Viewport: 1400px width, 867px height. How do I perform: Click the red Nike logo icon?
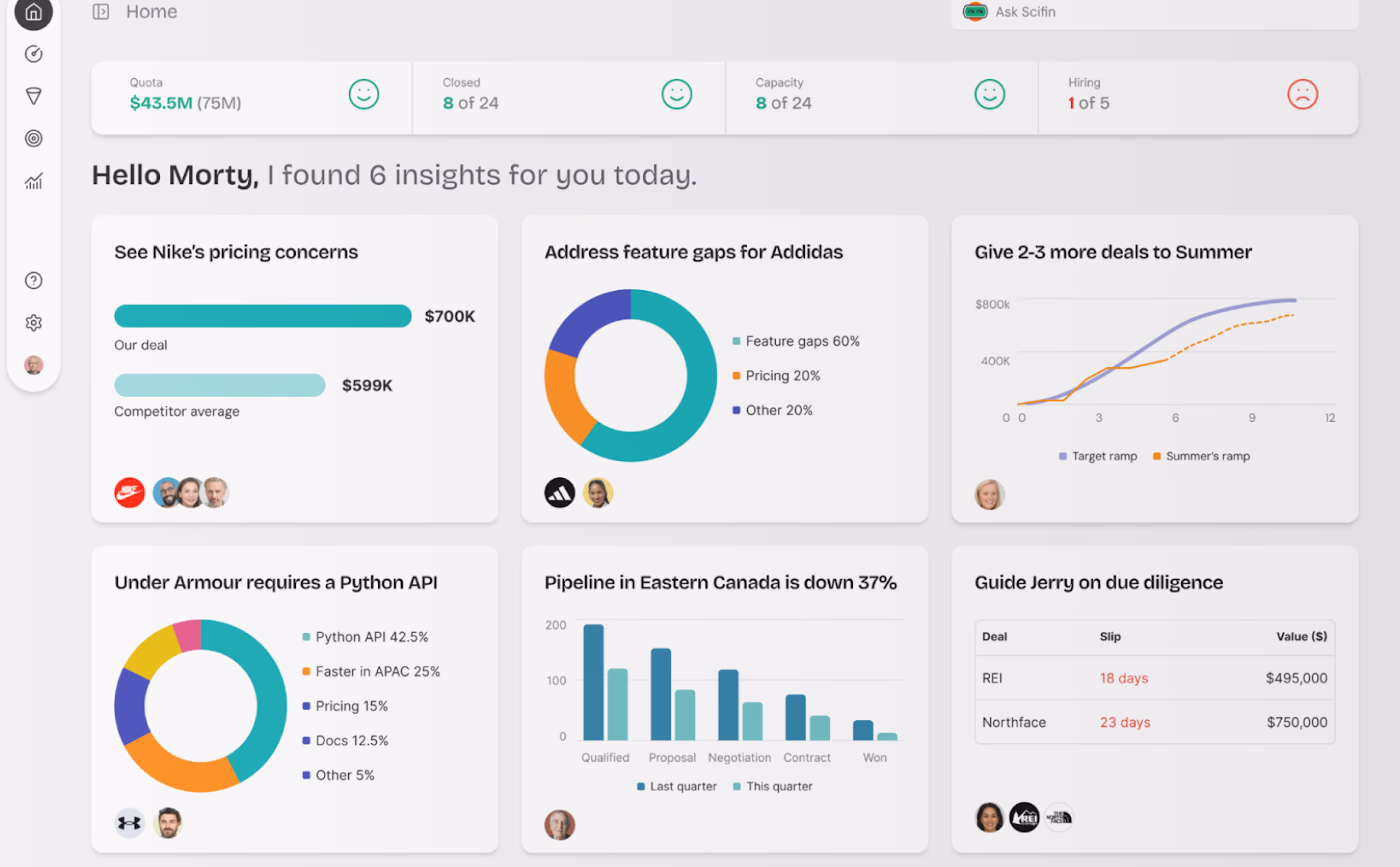point(130,492)
